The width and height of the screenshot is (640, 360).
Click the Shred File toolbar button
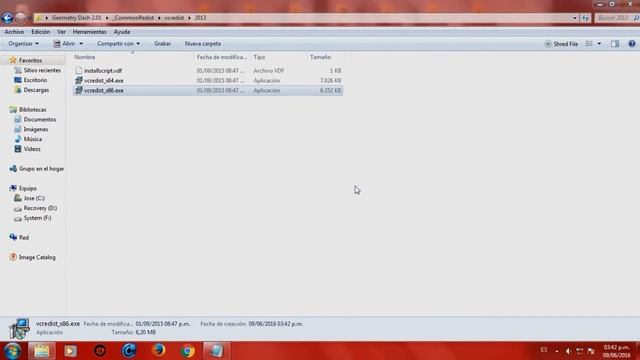tap(561, 44)
